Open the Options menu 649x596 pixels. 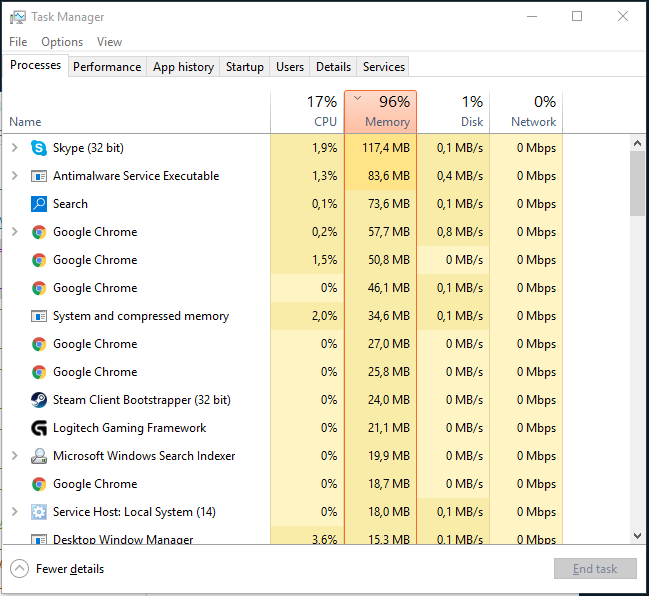(x=62, y=42)
